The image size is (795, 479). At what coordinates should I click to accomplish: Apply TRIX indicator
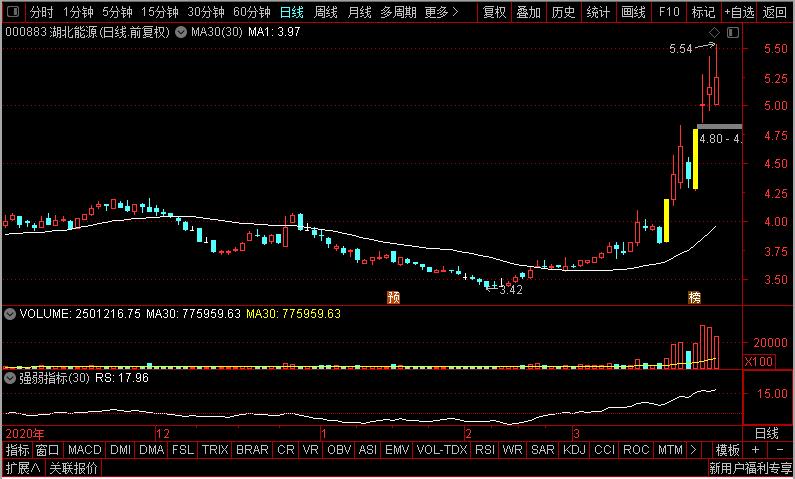click(x=215, y=450)
